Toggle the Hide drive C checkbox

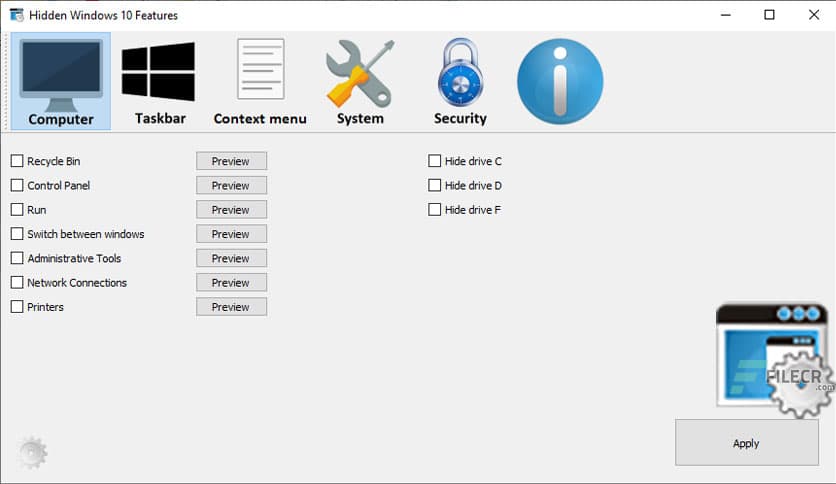[435, 161]
